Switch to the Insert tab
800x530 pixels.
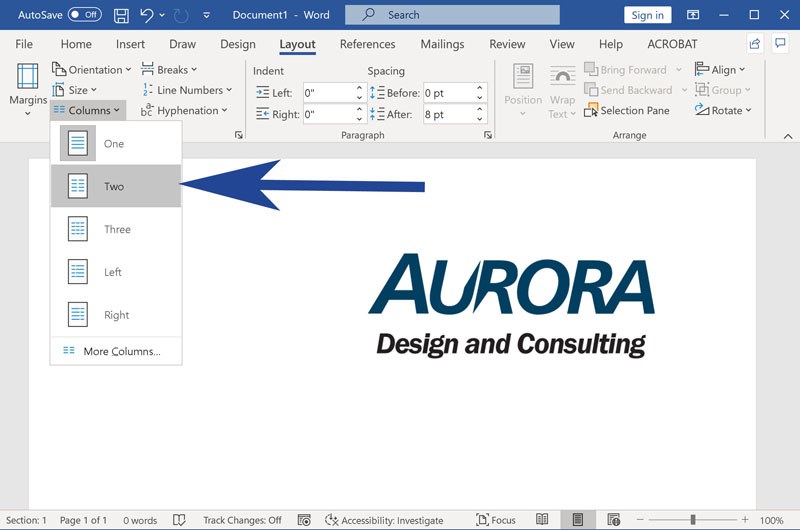[x=130, y=44]
